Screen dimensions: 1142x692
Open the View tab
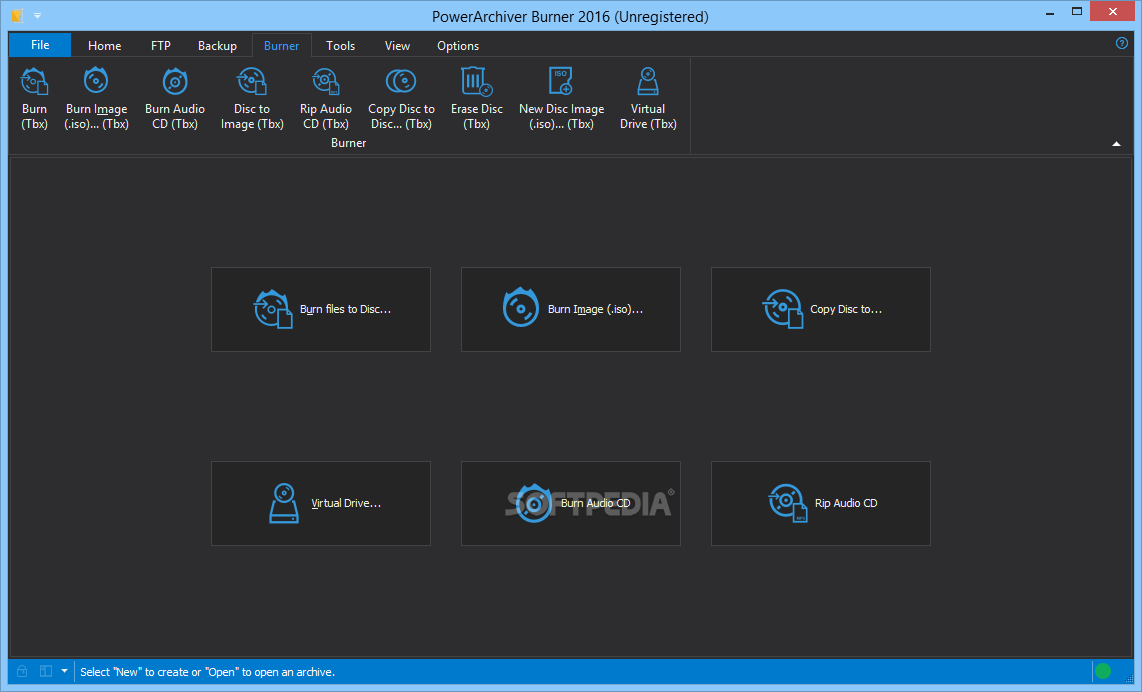(x=397, y=45)
